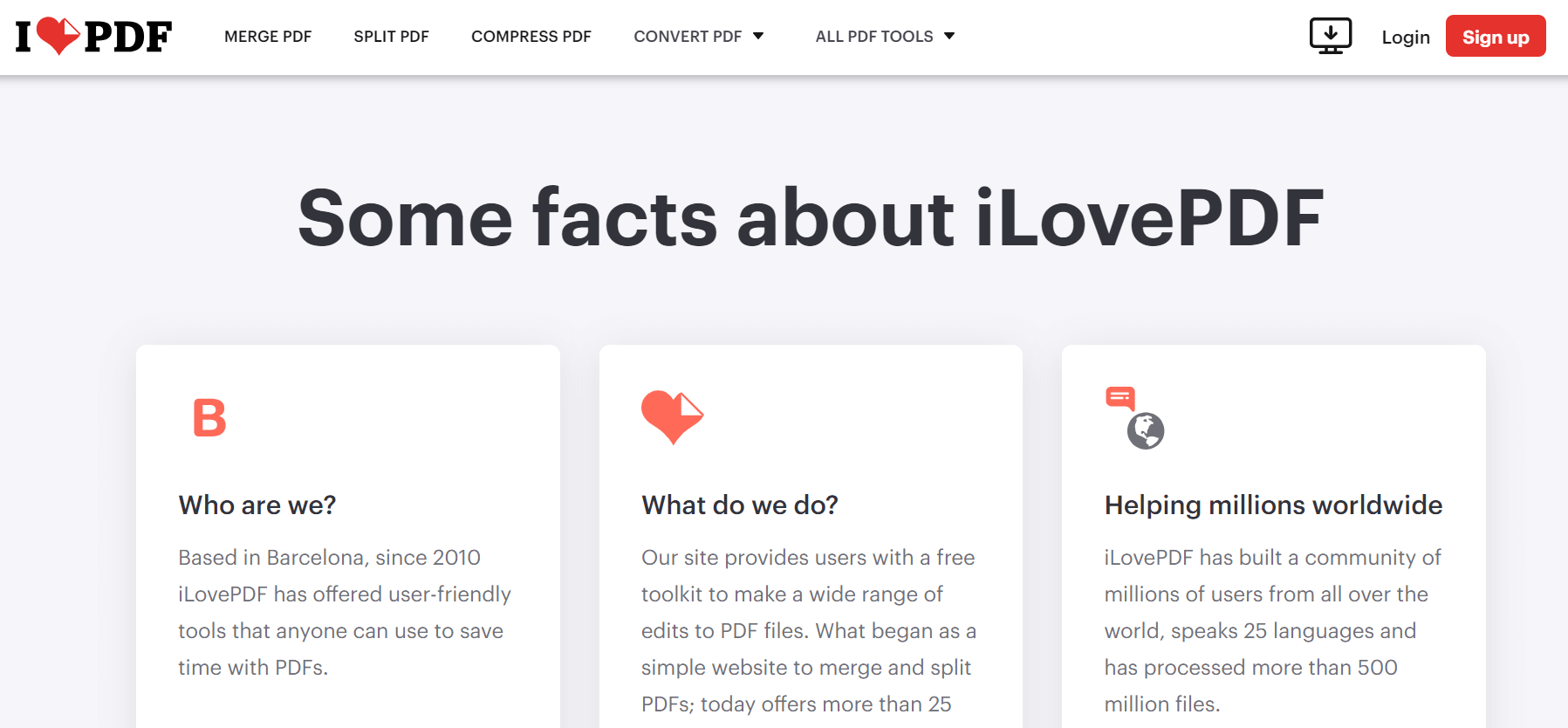The height and width of the screenshot is (728, 1568).
Task: Click the red B icon above Who are we
Action: [x=209, y=418]
